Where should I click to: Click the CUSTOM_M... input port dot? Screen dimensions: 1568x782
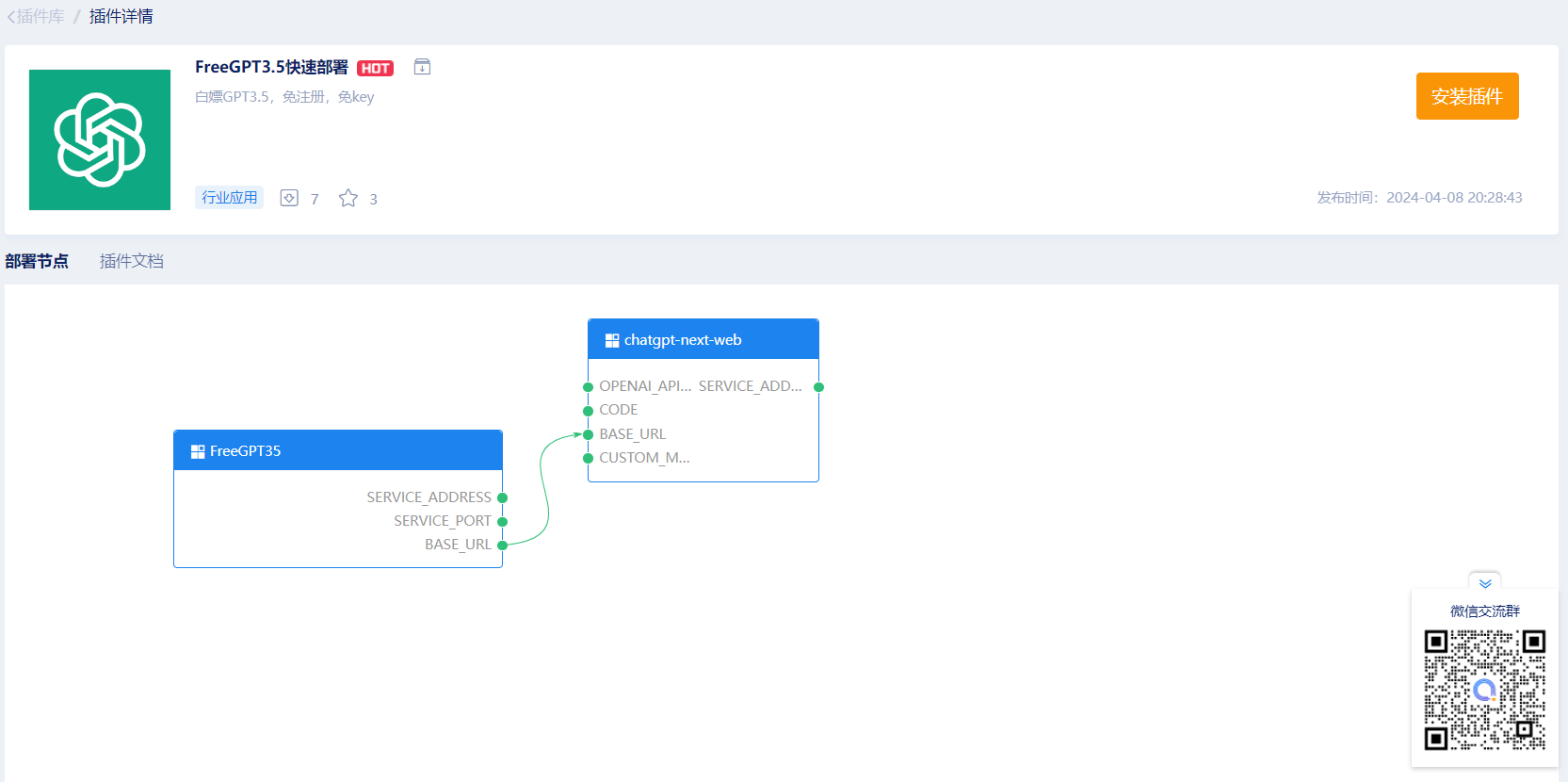(x=588, y=459)
